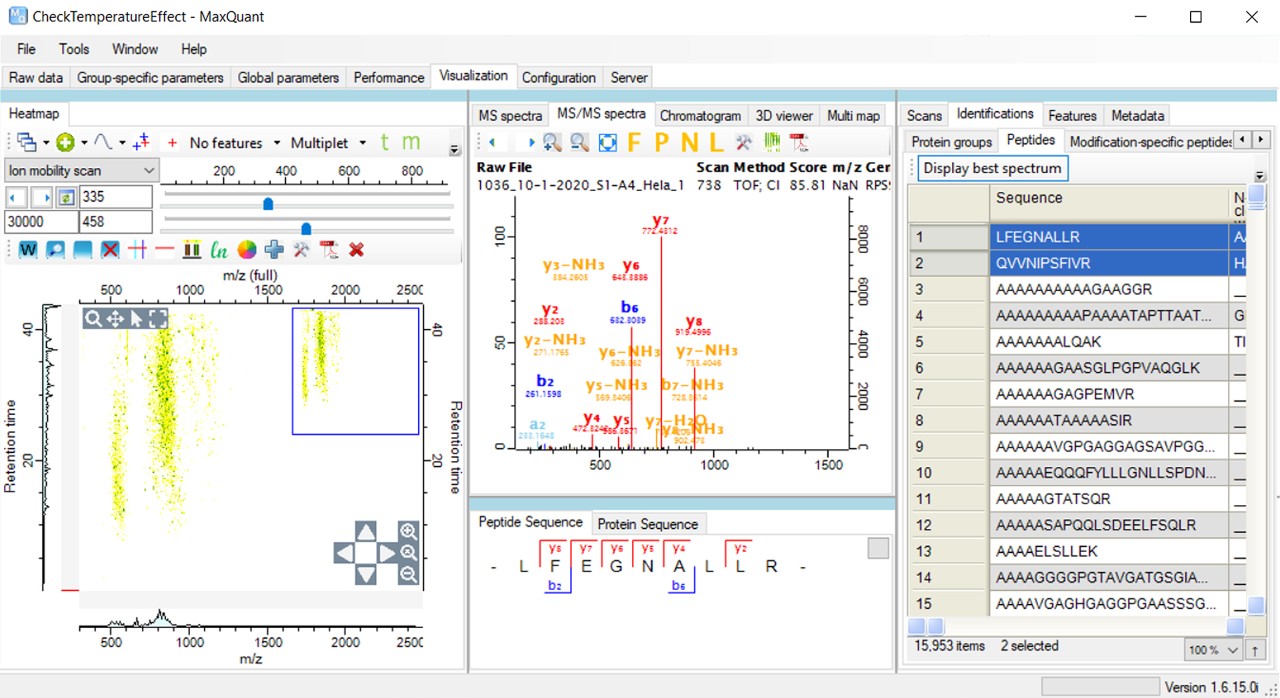Click the upper ion mobility slider handle
This screenshot has height=698, width=1280.
coord(268,203)
